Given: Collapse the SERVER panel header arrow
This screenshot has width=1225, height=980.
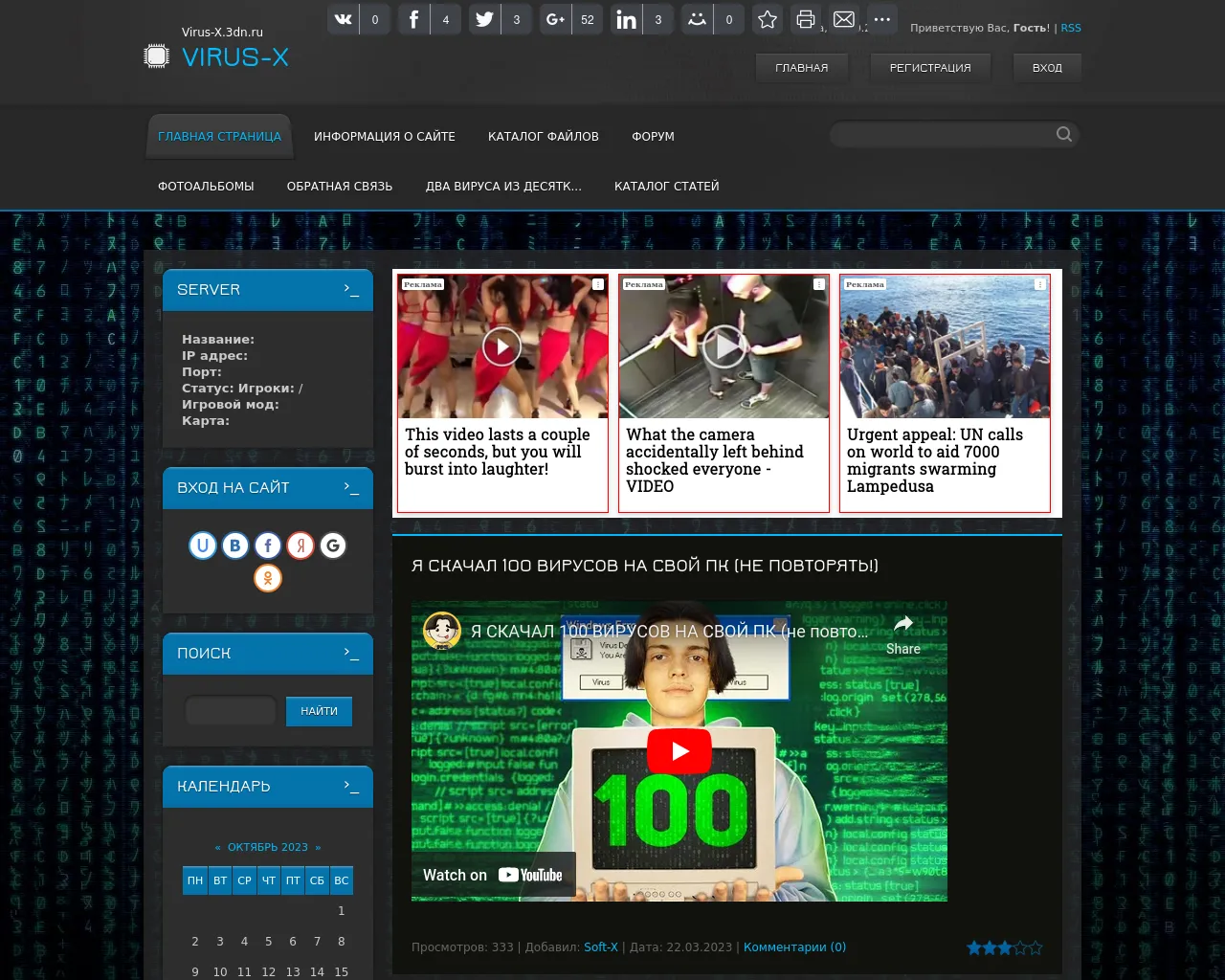Looking at the screenshot, I should pos(351,289).
